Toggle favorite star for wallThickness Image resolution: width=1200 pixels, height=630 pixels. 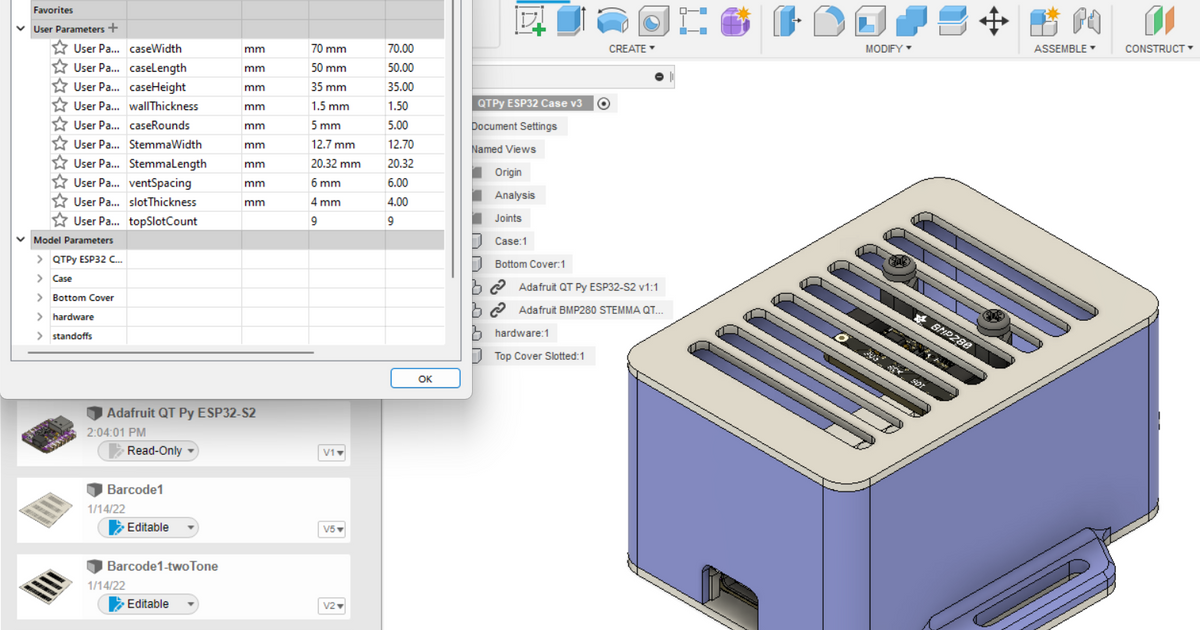(x=60, y=106)
